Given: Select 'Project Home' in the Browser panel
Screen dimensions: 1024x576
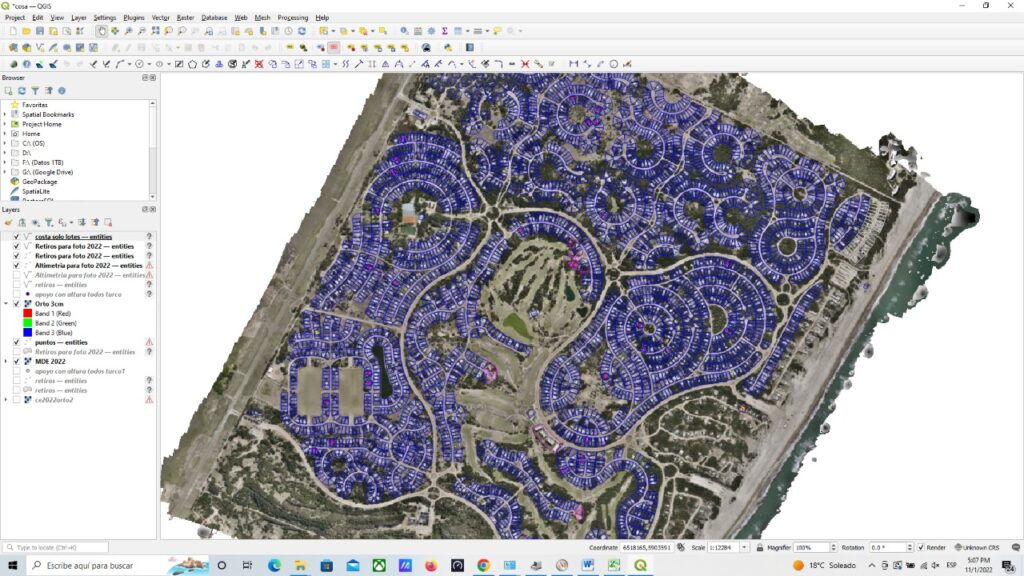Looking at the screenshot, I should pyautogui.click(x=42, y=124).
